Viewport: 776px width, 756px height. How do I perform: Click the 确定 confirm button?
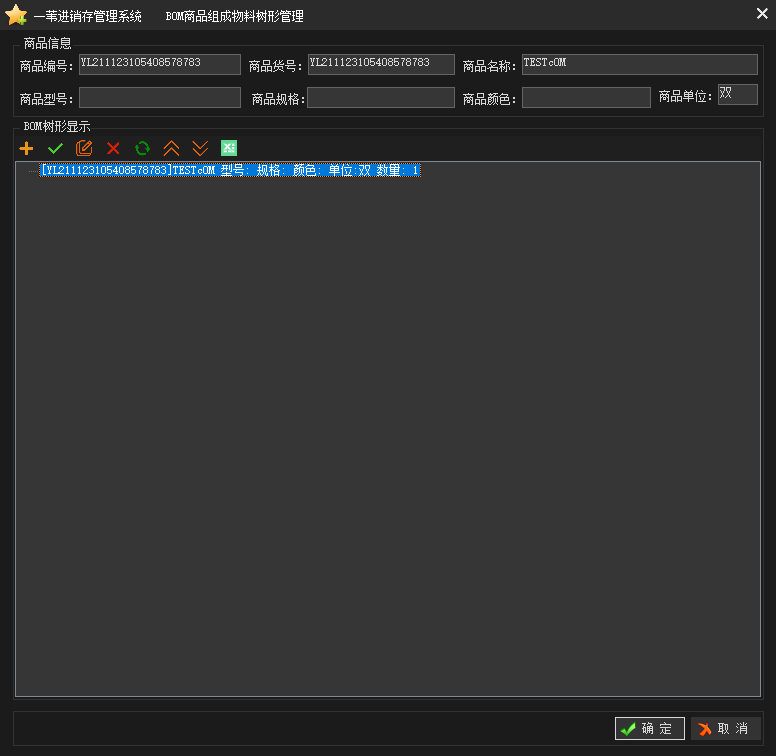tap(650, 728)
